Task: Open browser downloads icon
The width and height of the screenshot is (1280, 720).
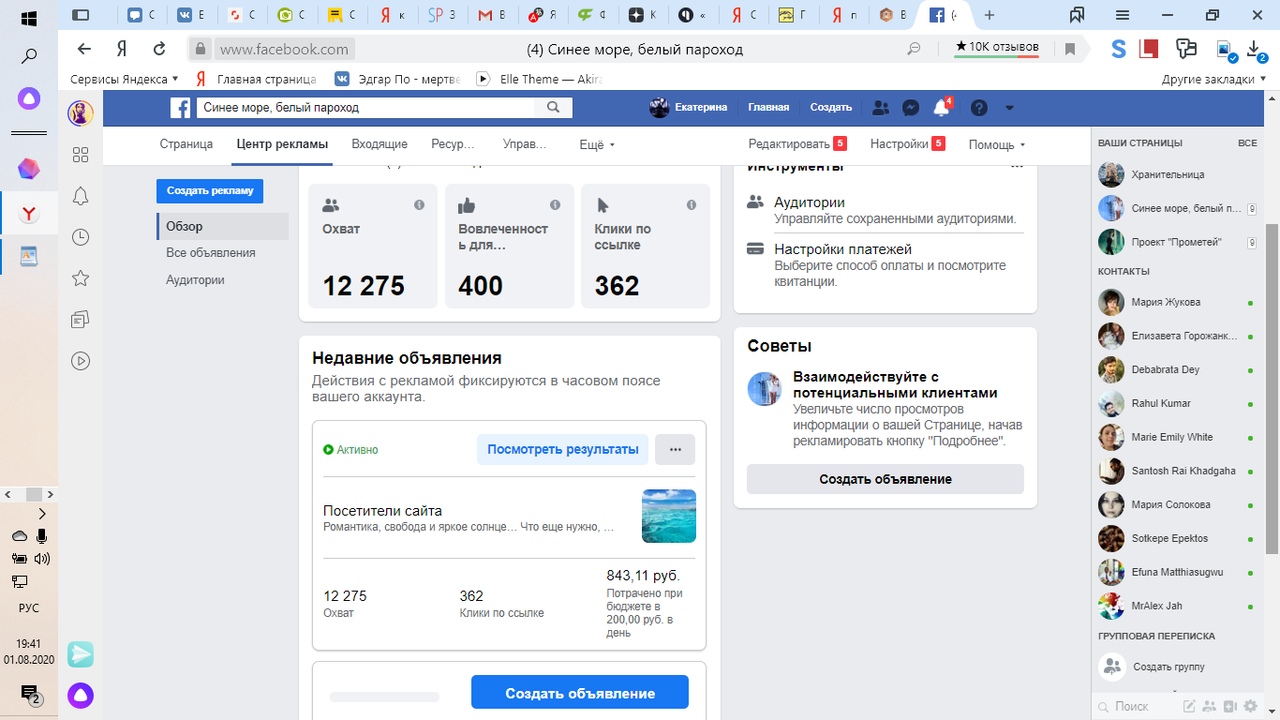Action: click(x=1256, y=49)
